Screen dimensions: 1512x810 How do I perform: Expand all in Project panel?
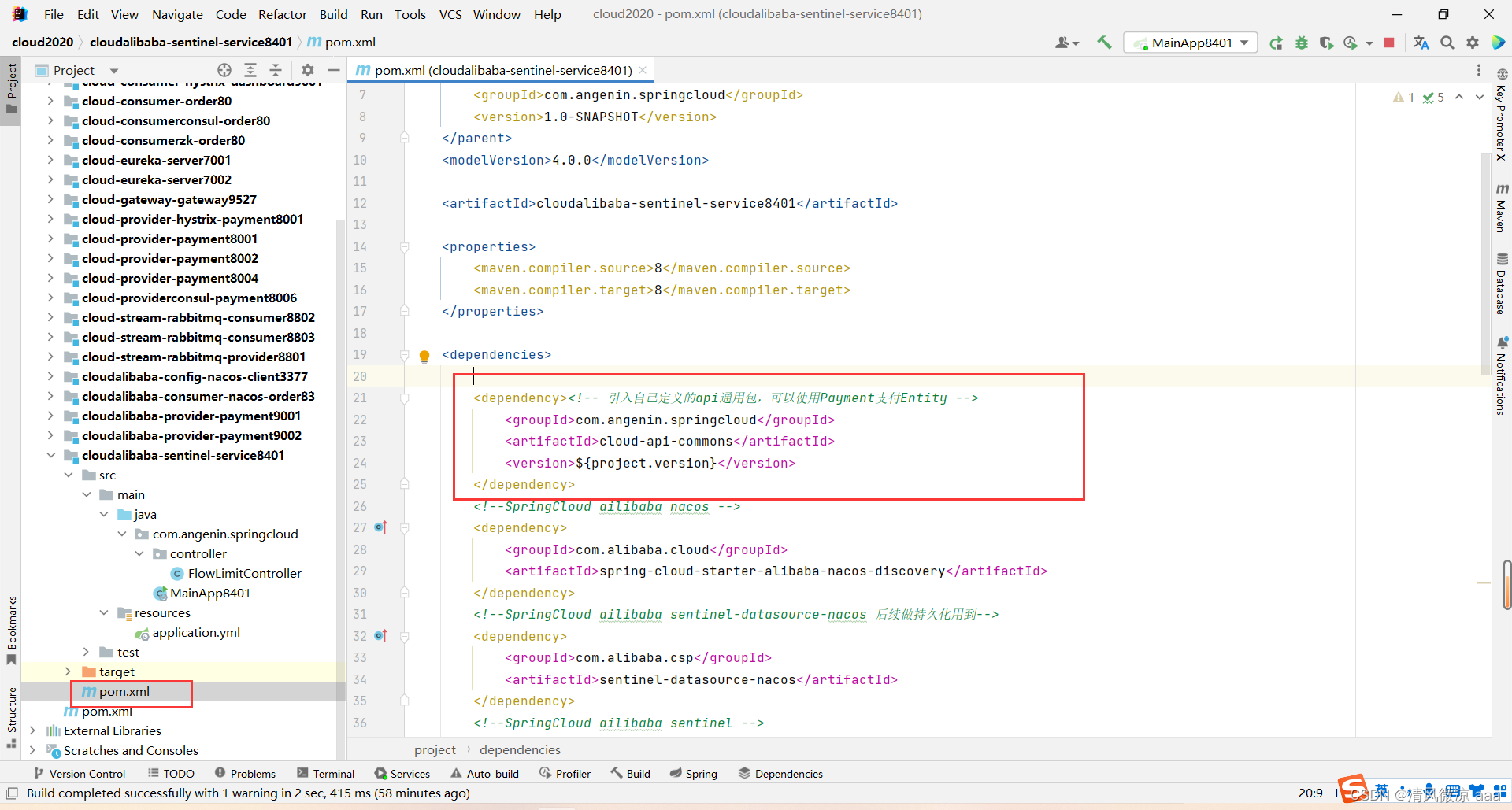point(250,70)
